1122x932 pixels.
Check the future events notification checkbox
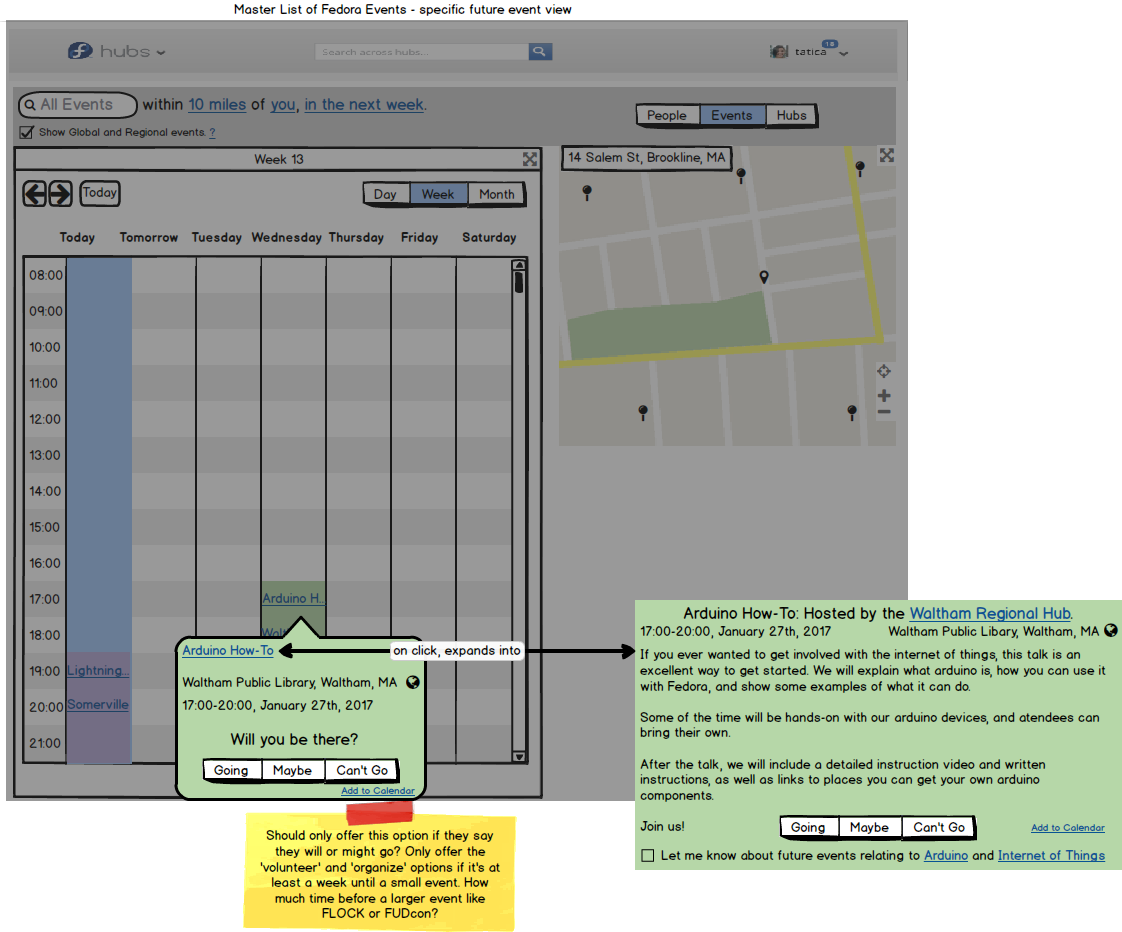(648, 855)
